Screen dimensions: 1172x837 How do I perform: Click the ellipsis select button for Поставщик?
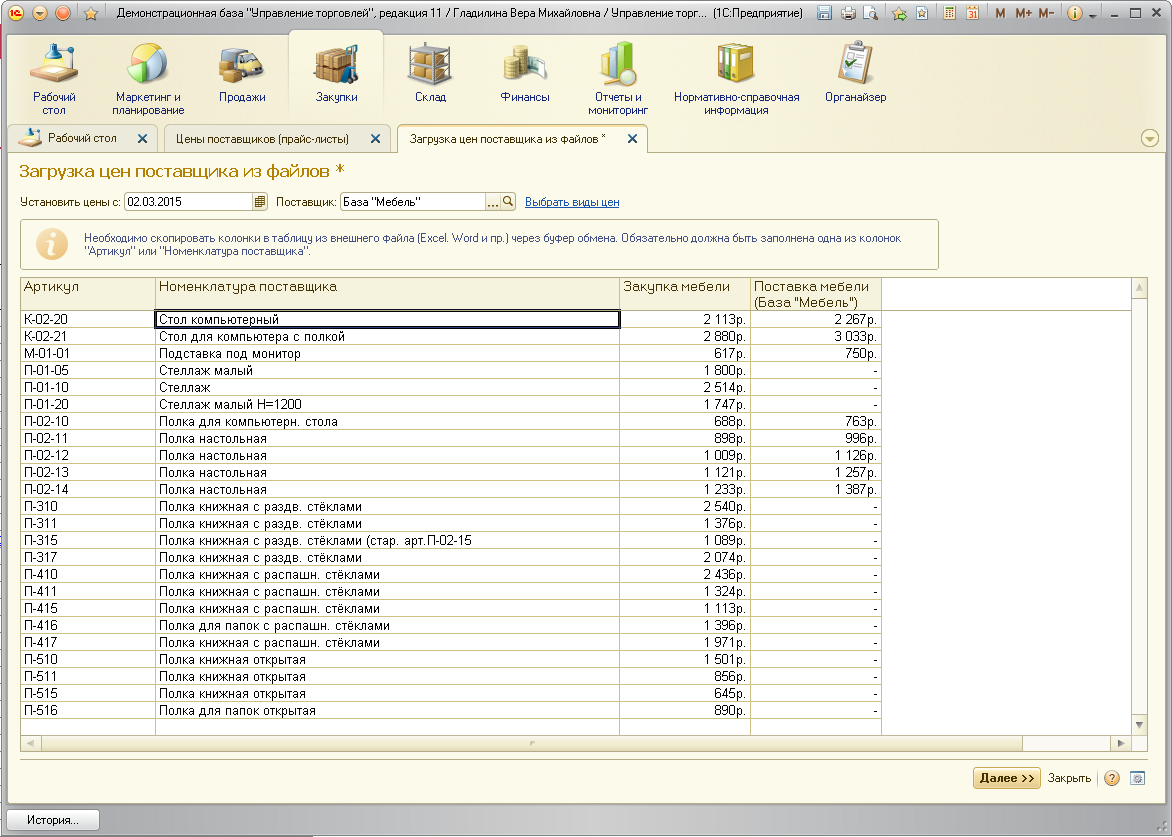(493, 202)
